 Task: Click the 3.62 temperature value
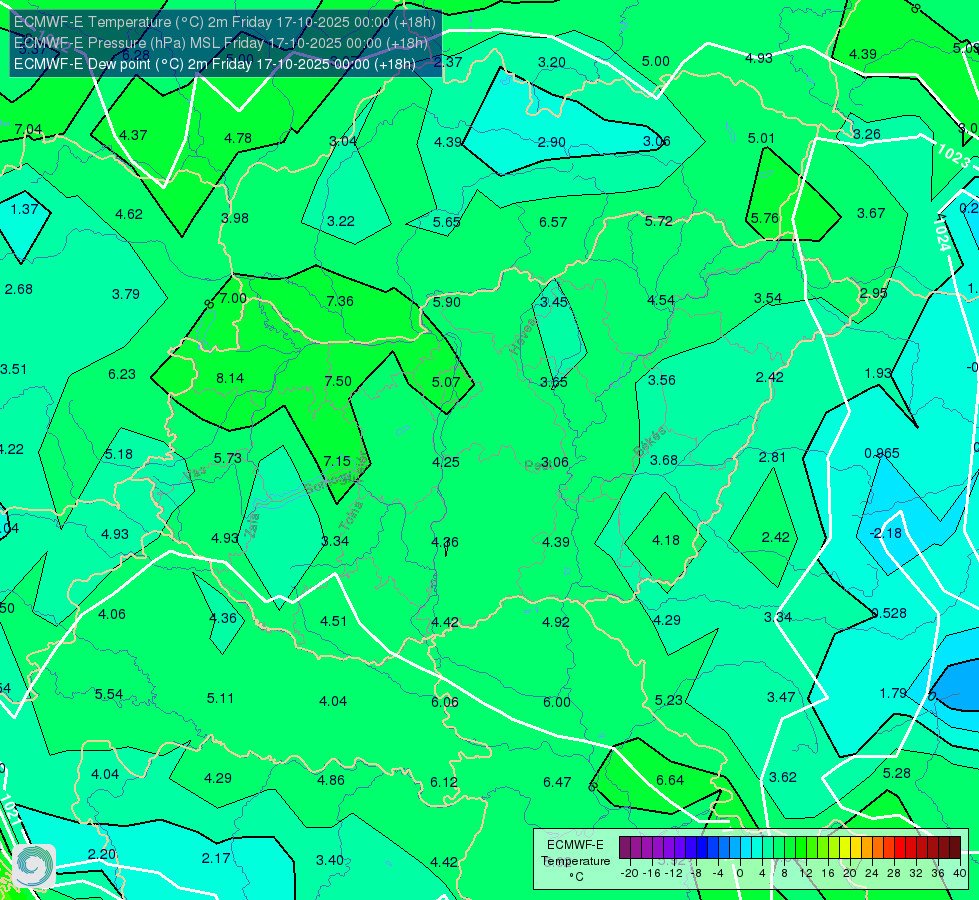pos(782,777)
